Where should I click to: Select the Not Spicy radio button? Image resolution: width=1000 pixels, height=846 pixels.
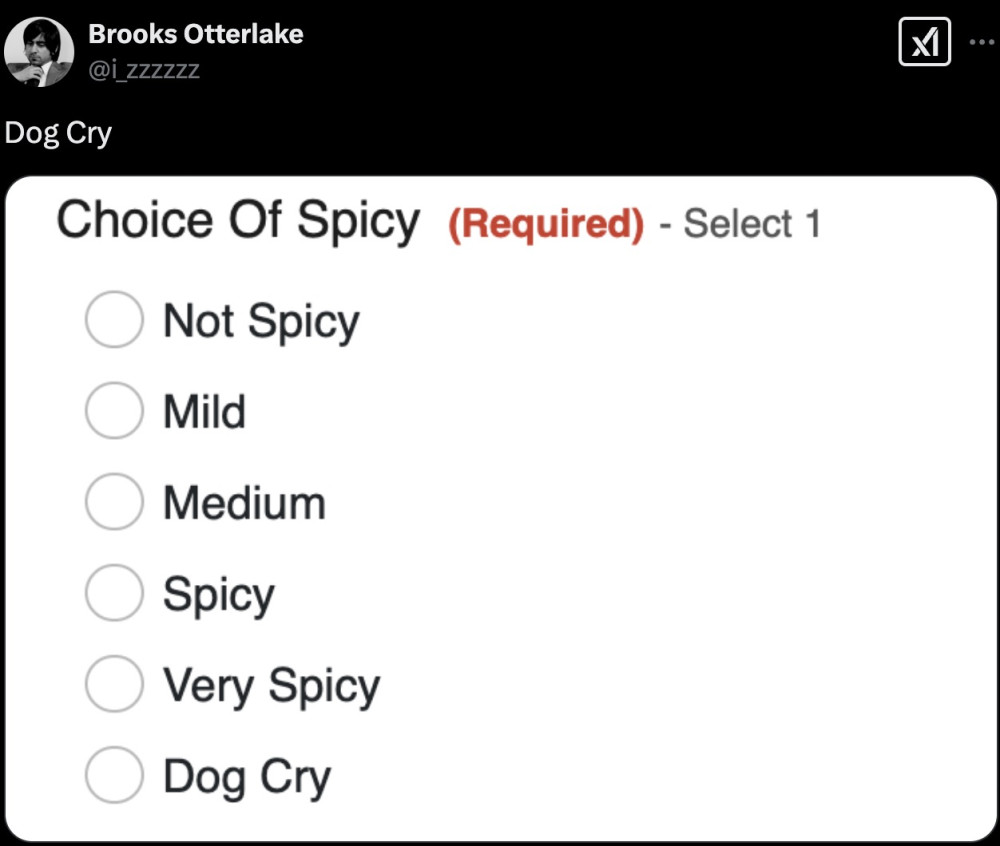point(114,320)
